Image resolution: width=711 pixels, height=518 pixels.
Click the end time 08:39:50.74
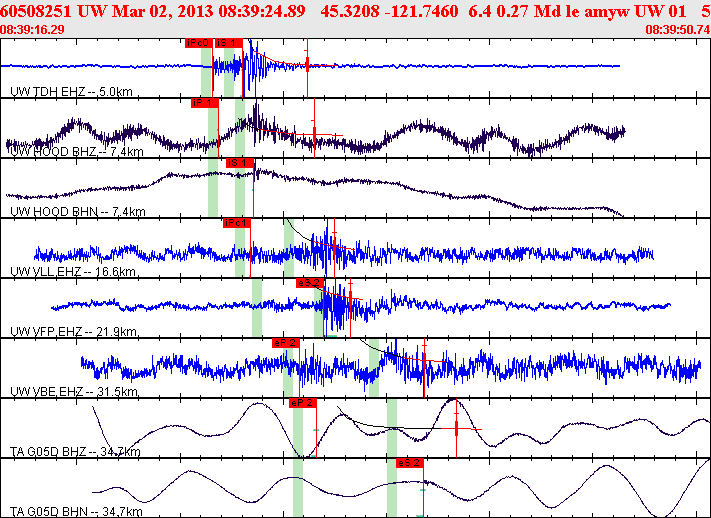[677, 29]
